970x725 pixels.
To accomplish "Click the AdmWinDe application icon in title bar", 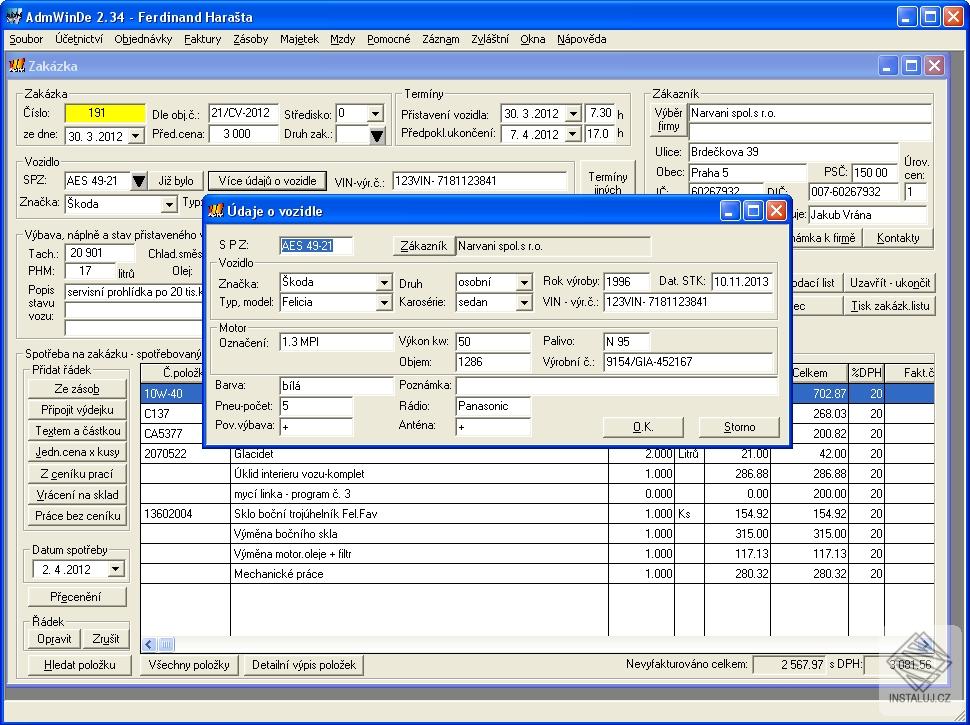I will (16, 16).
